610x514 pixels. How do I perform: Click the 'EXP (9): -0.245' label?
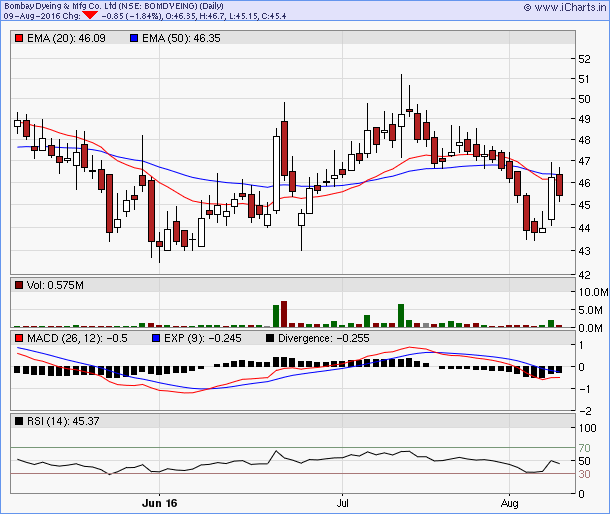(203, 338)
